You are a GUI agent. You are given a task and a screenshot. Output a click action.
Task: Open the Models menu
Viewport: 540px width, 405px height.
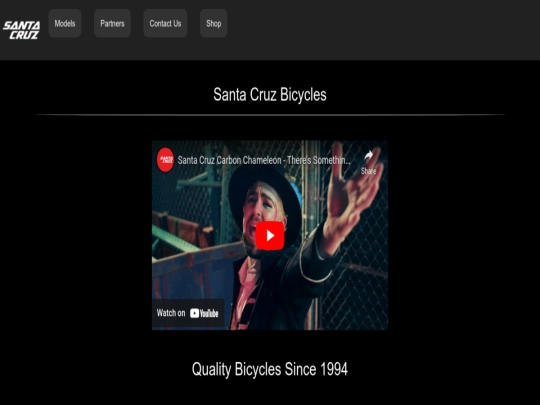65,23
